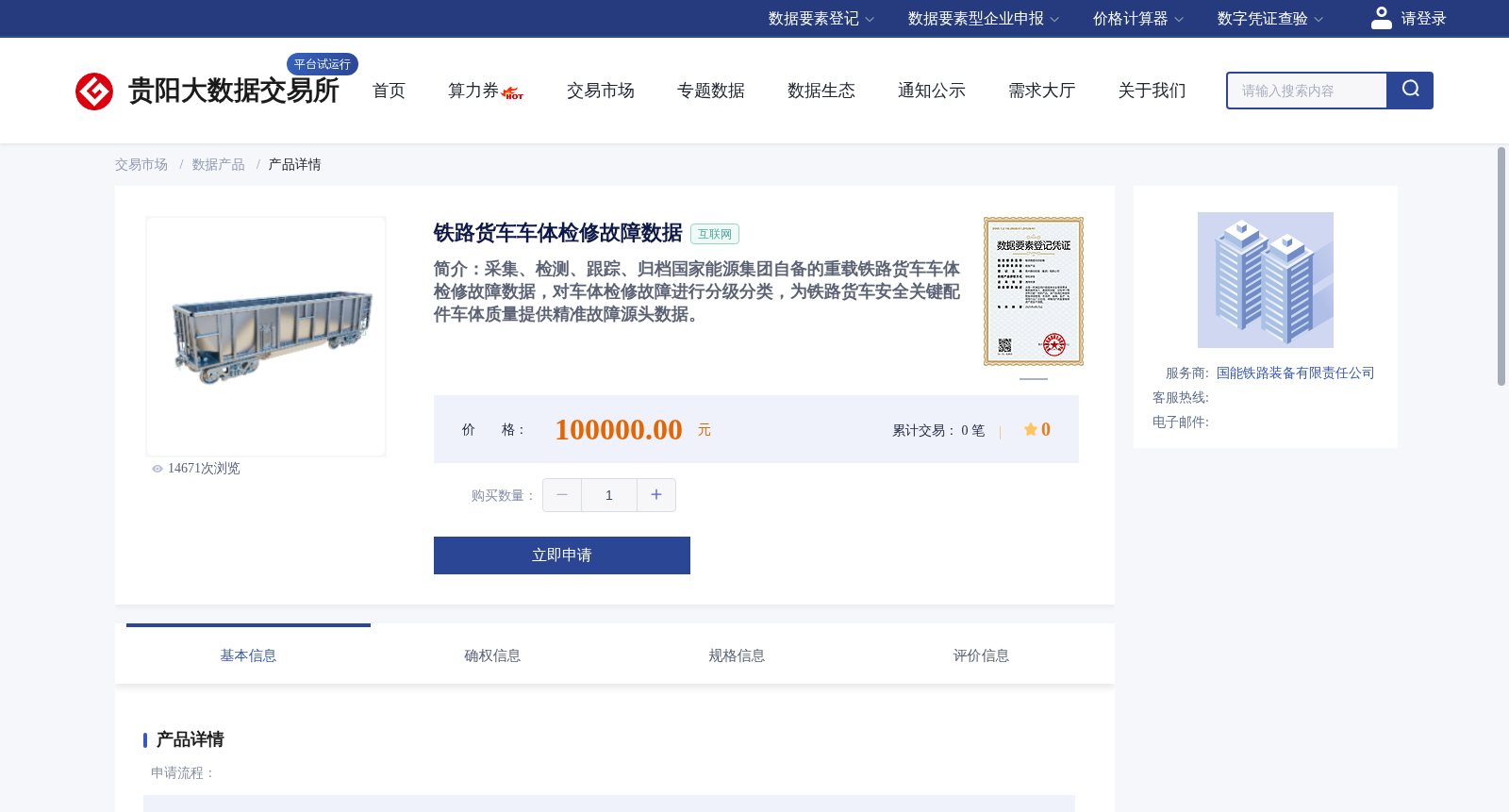Click the red Guiyang exchange logo icon
This screenshot has width=1509, height=812.
94,91
